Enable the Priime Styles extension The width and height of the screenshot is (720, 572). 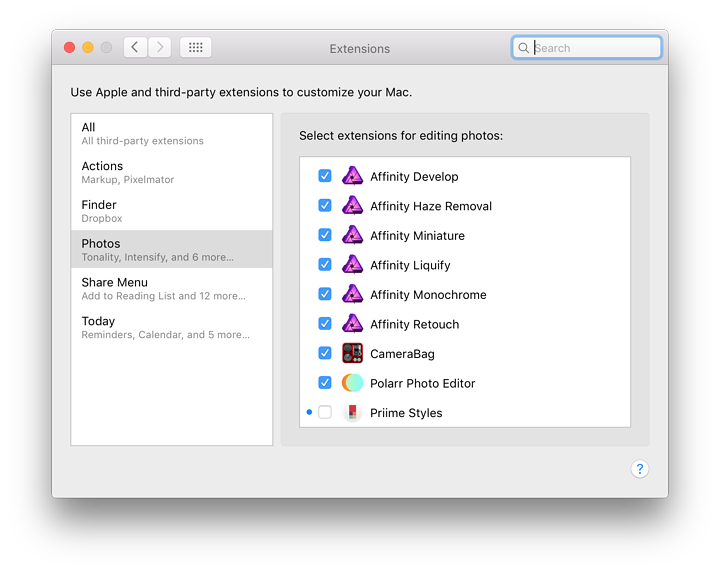(x=325, y=412)
